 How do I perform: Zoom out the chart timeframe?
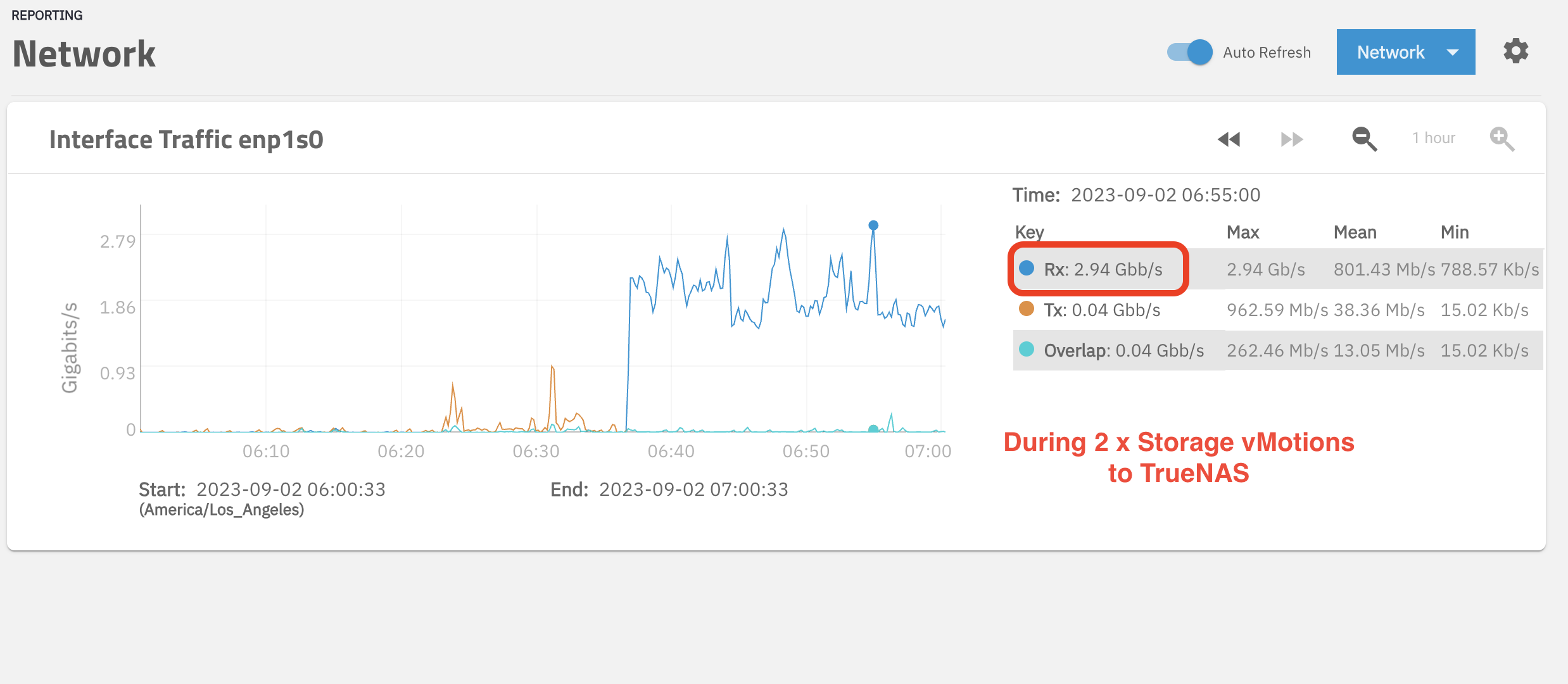point(1364,139)
